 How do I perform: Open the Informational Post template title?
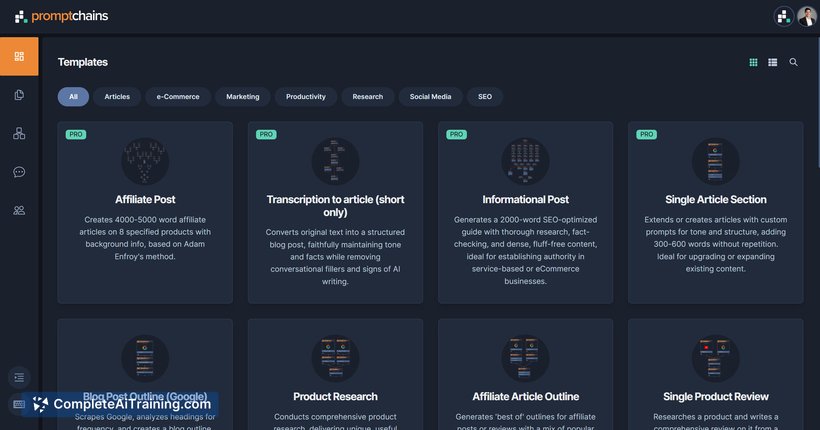coord(526,199)
